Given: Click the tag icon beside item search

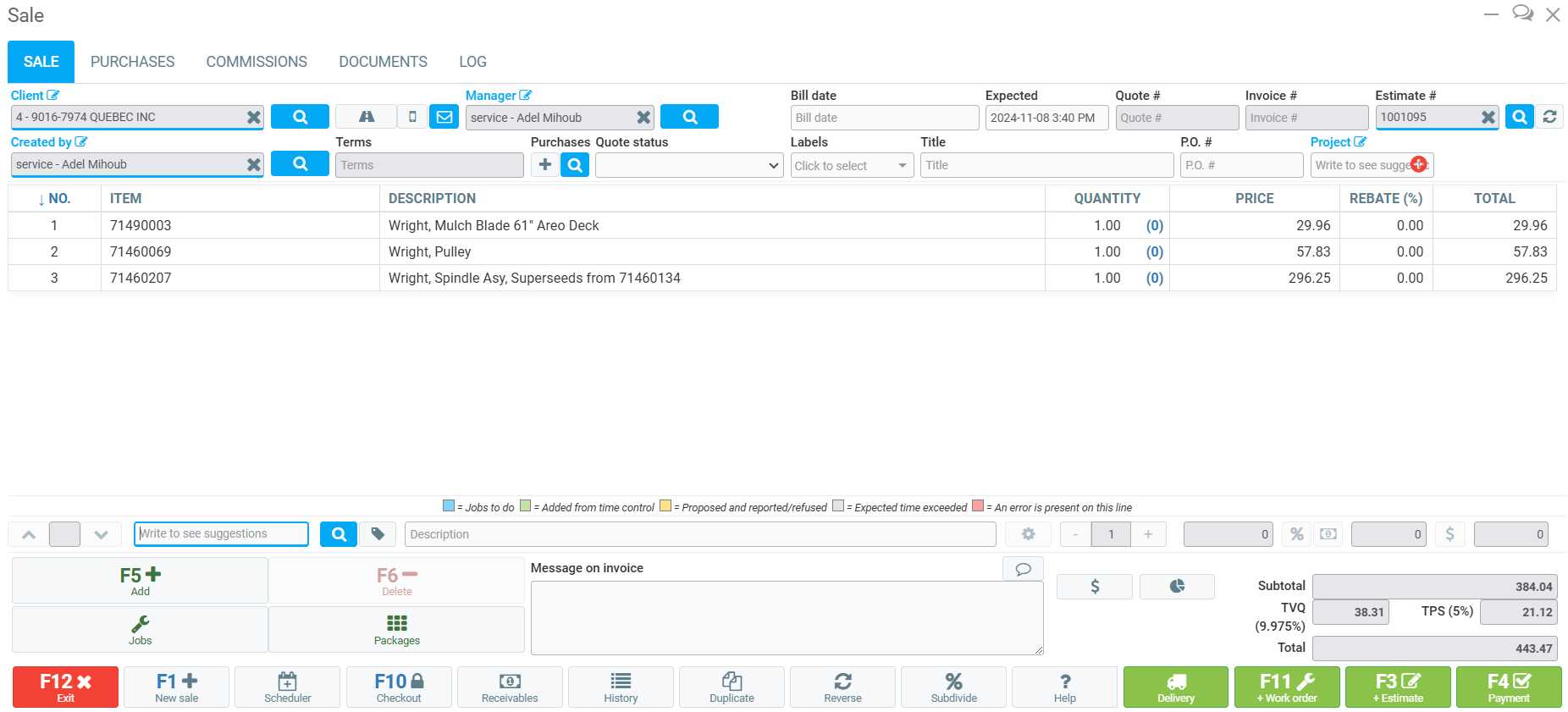Looking at the screenshot, I should click(378, 534).
